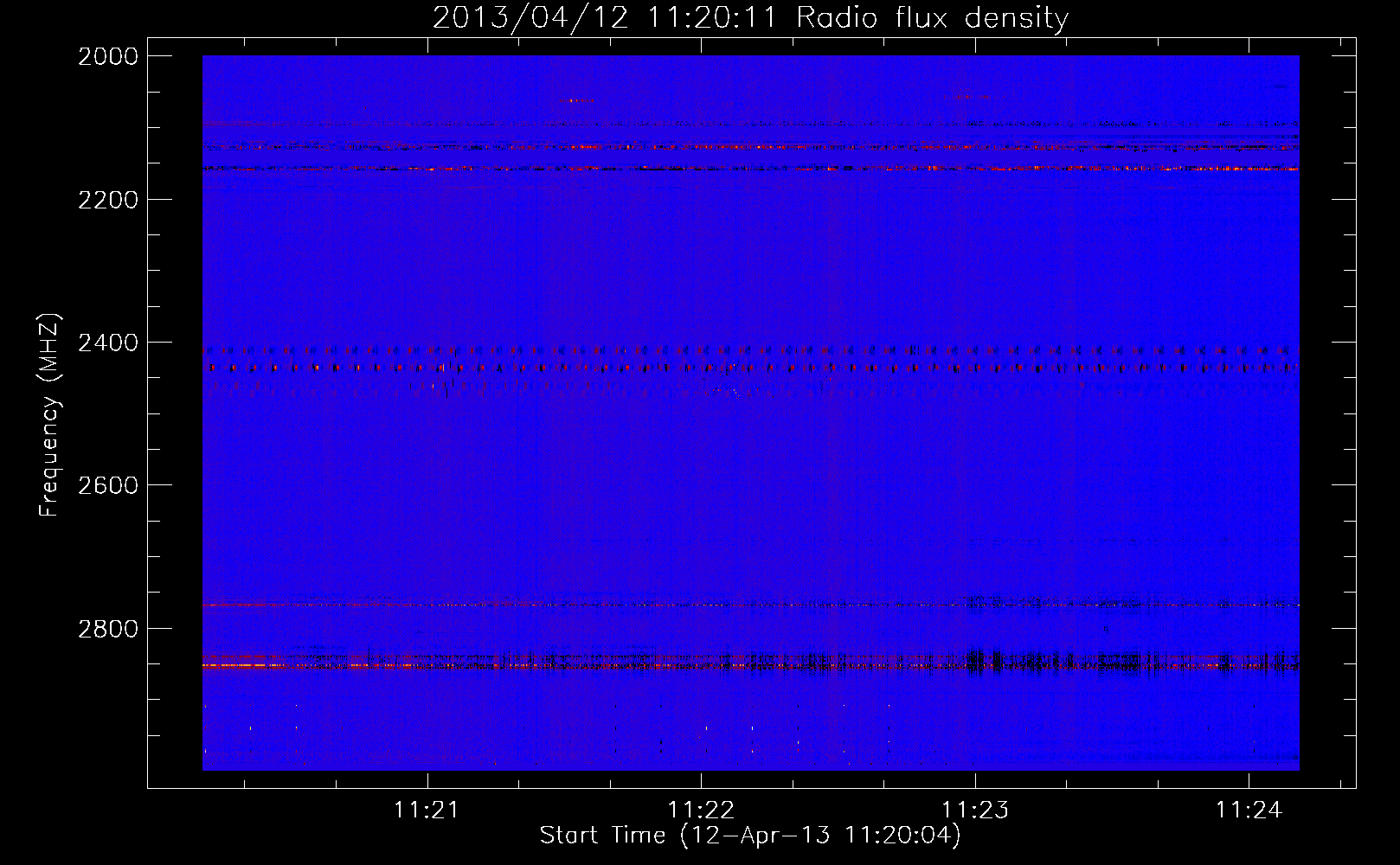Screen dimensions: 1400x865
Task: Click the 11:24 time axis label
Action: coord(1249,811)
